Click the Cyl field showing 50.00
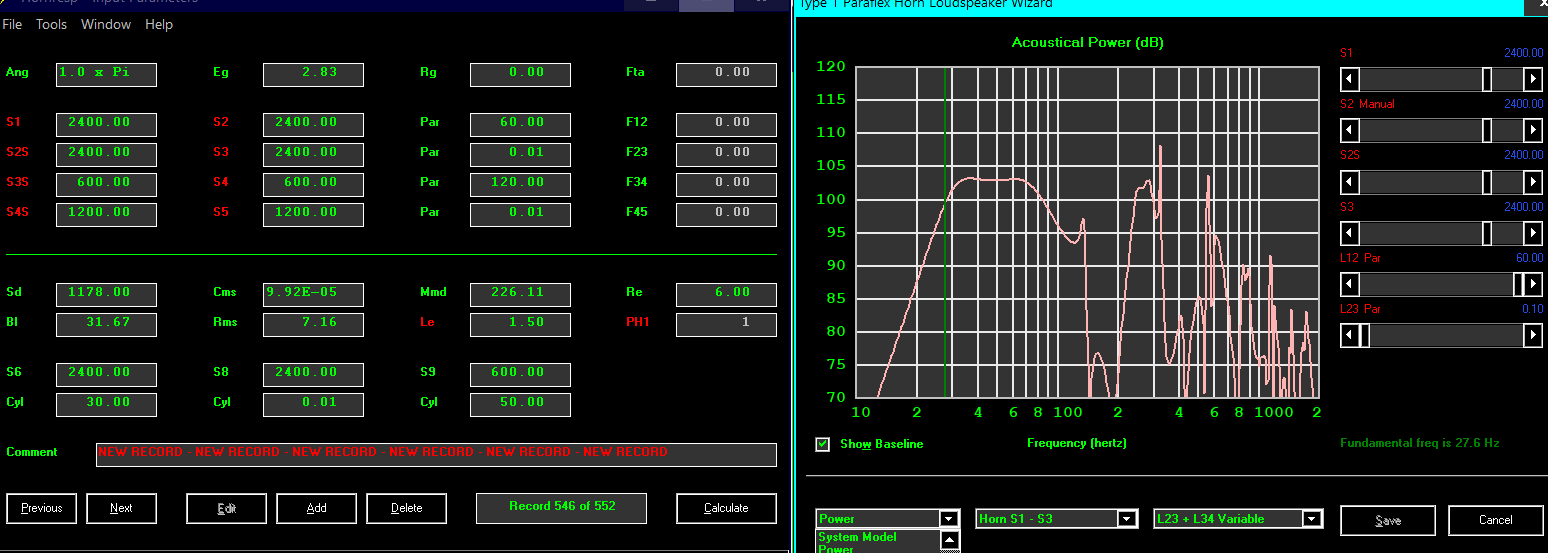Screen dimensions: 1548x553 click(520, 404)
